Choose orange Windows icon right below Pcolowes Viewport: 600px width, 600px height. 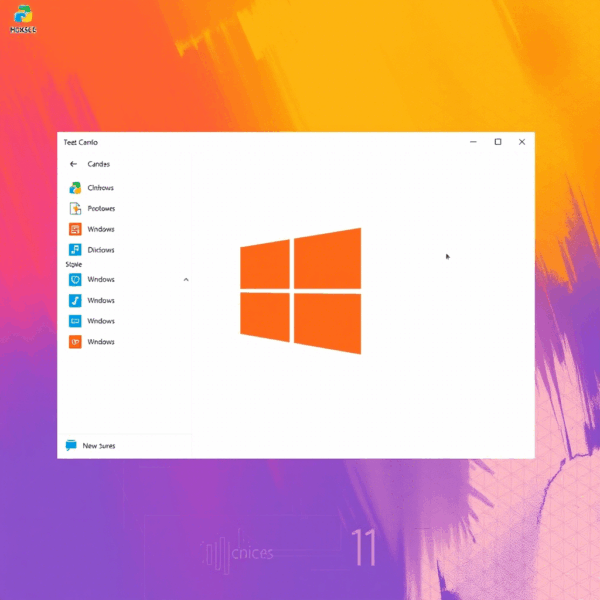pyautogui.click(x=75, y=229)
